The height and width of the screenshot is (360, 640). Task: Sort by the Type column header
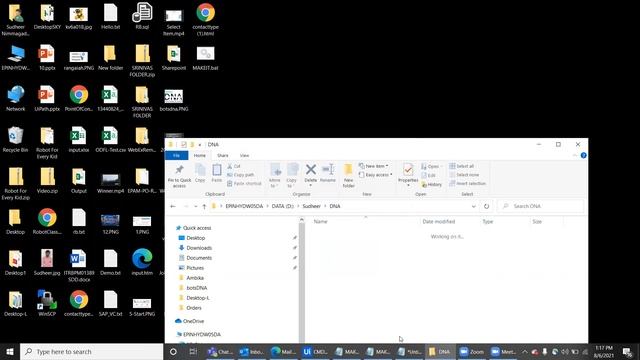pyautogui.click(x=504, y=222)
